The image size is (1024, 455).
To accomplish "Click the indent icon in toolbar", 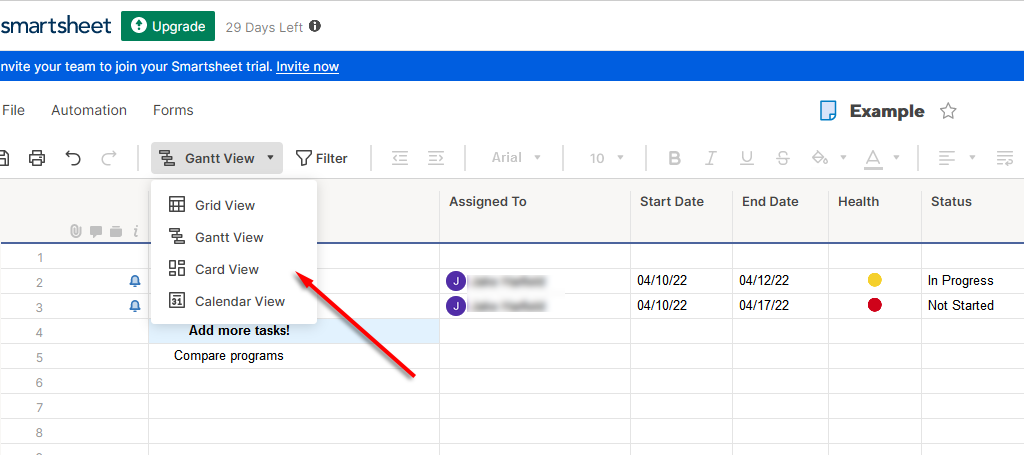I will pyautogui.click(x=436, y=158).
